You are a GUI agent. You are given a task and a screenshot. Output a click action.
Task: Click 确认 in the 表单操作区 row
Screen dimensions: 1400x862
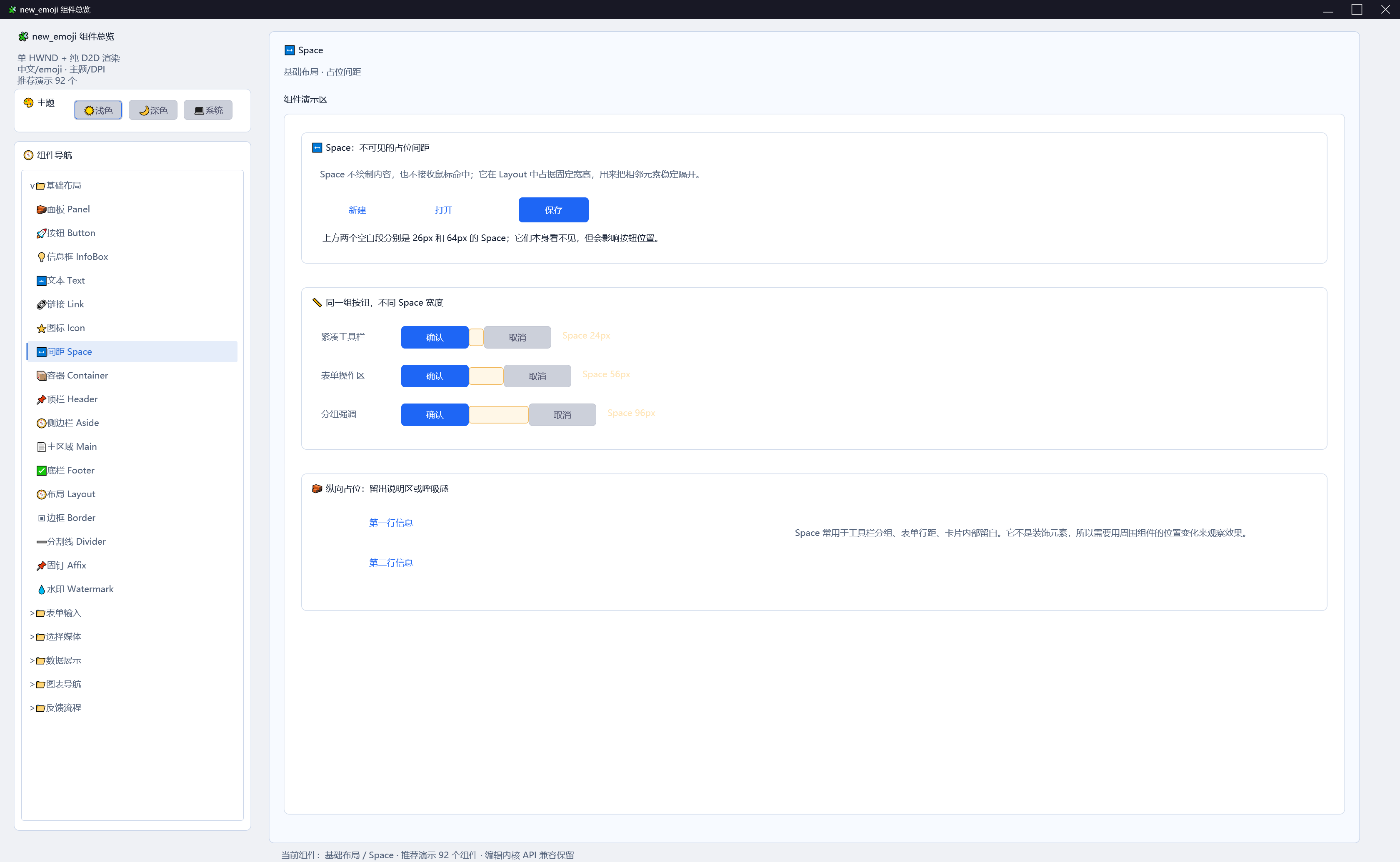click(x=435, y=376)
